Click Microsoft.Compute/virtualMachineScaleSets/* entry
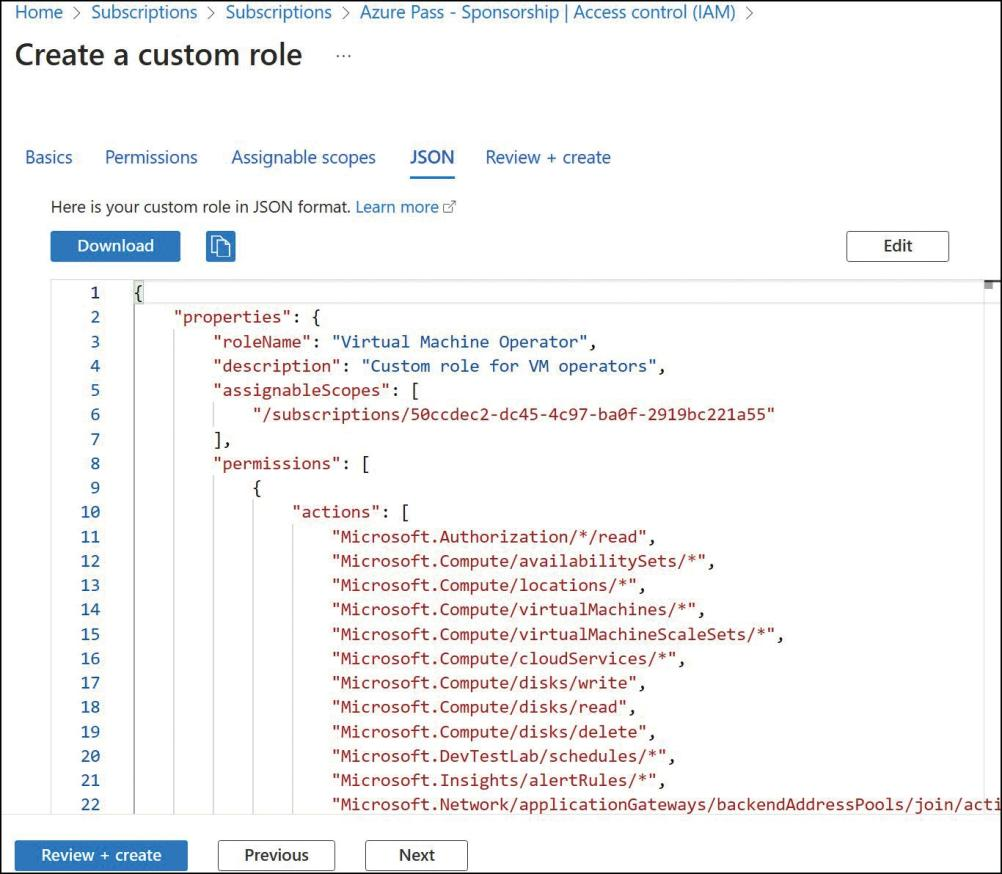The width and height of the screenshot is (1002, 874). [x=553, y=634]
